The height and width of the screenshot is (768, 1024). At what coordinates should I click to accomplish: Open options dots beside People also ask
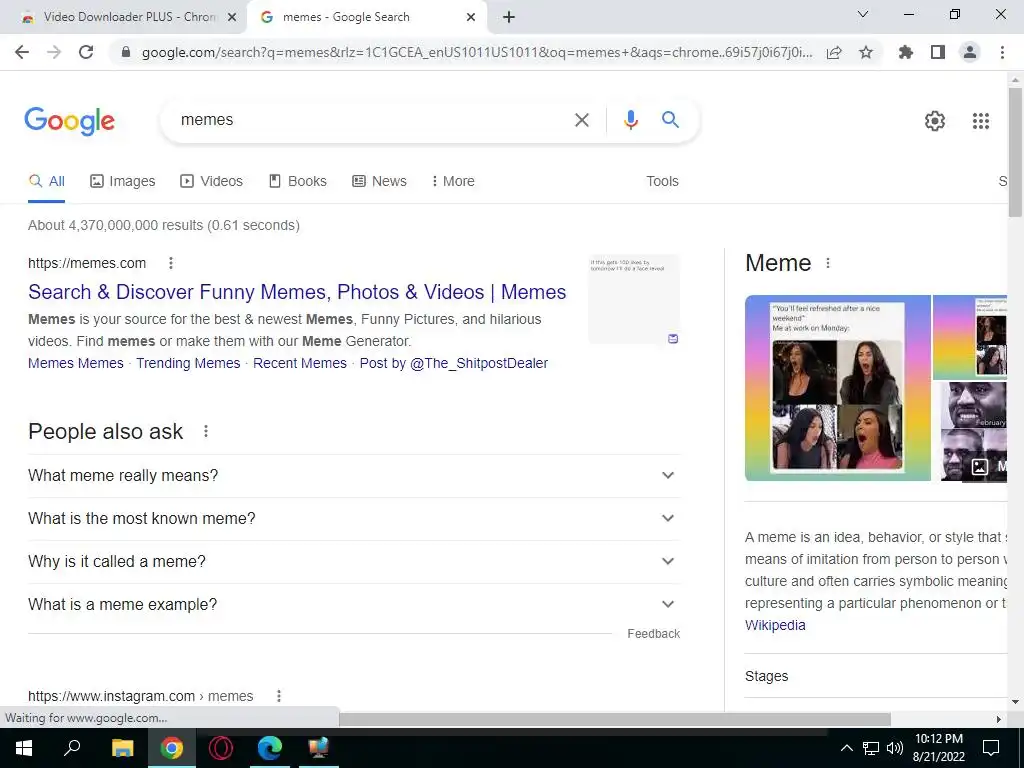click(206, 431)
